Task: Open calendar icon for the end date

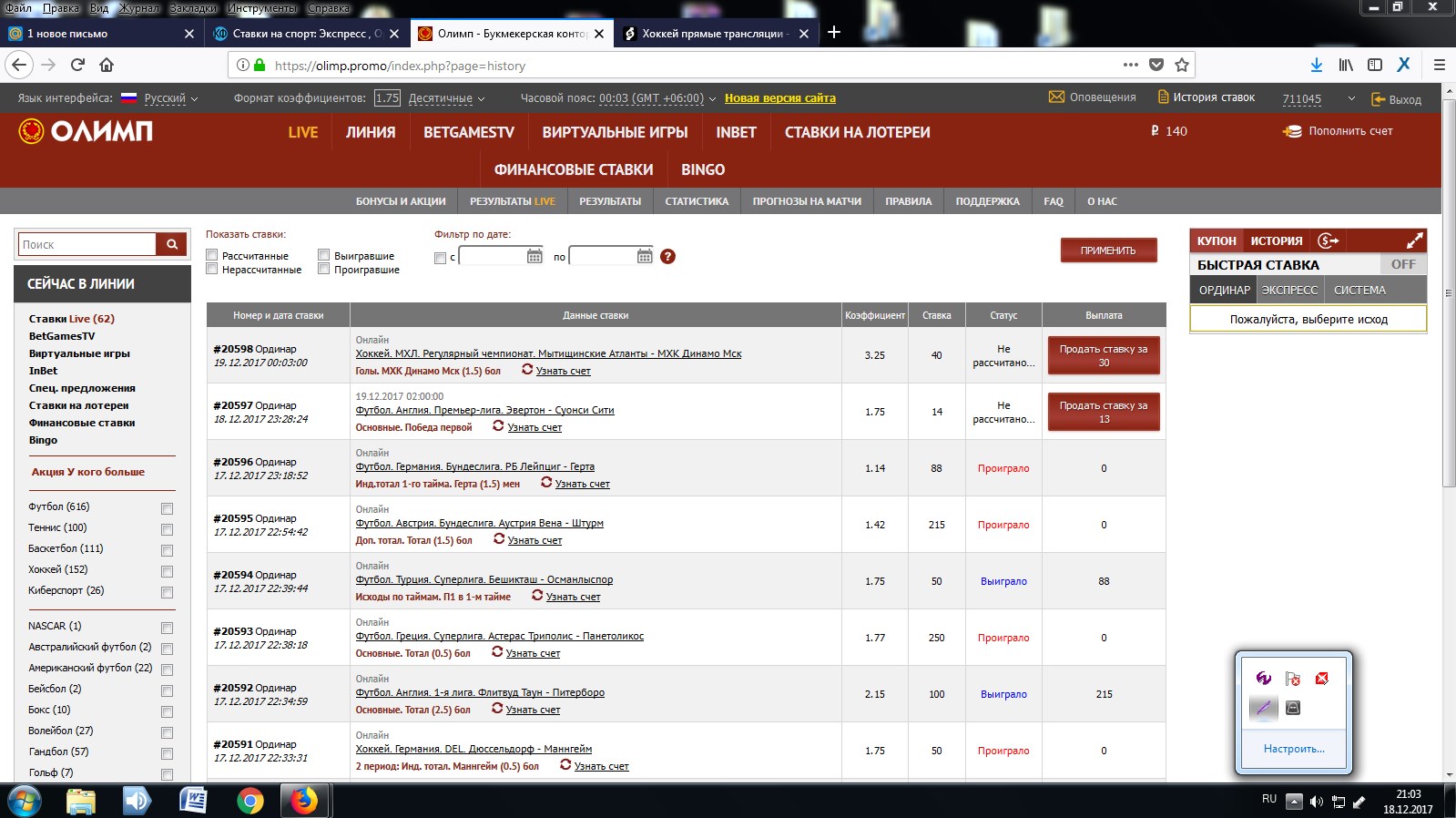Action: (x=645, y=256)
